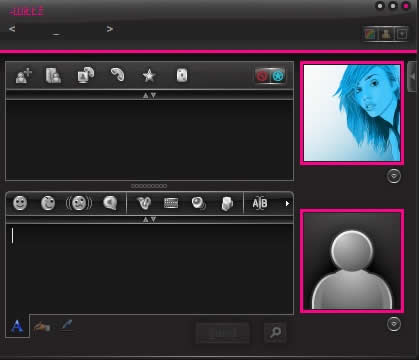419x360 pixels.
Task: Go to previous conversation with left chevron
Action: click(12, 29)
